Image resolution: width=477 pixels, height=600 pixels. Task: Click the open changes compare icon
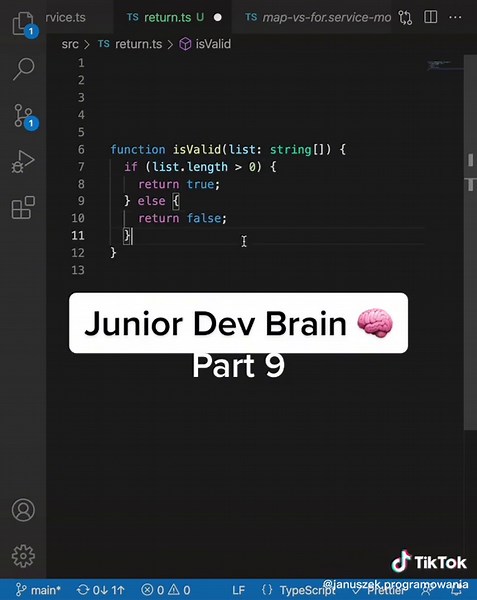405,18
